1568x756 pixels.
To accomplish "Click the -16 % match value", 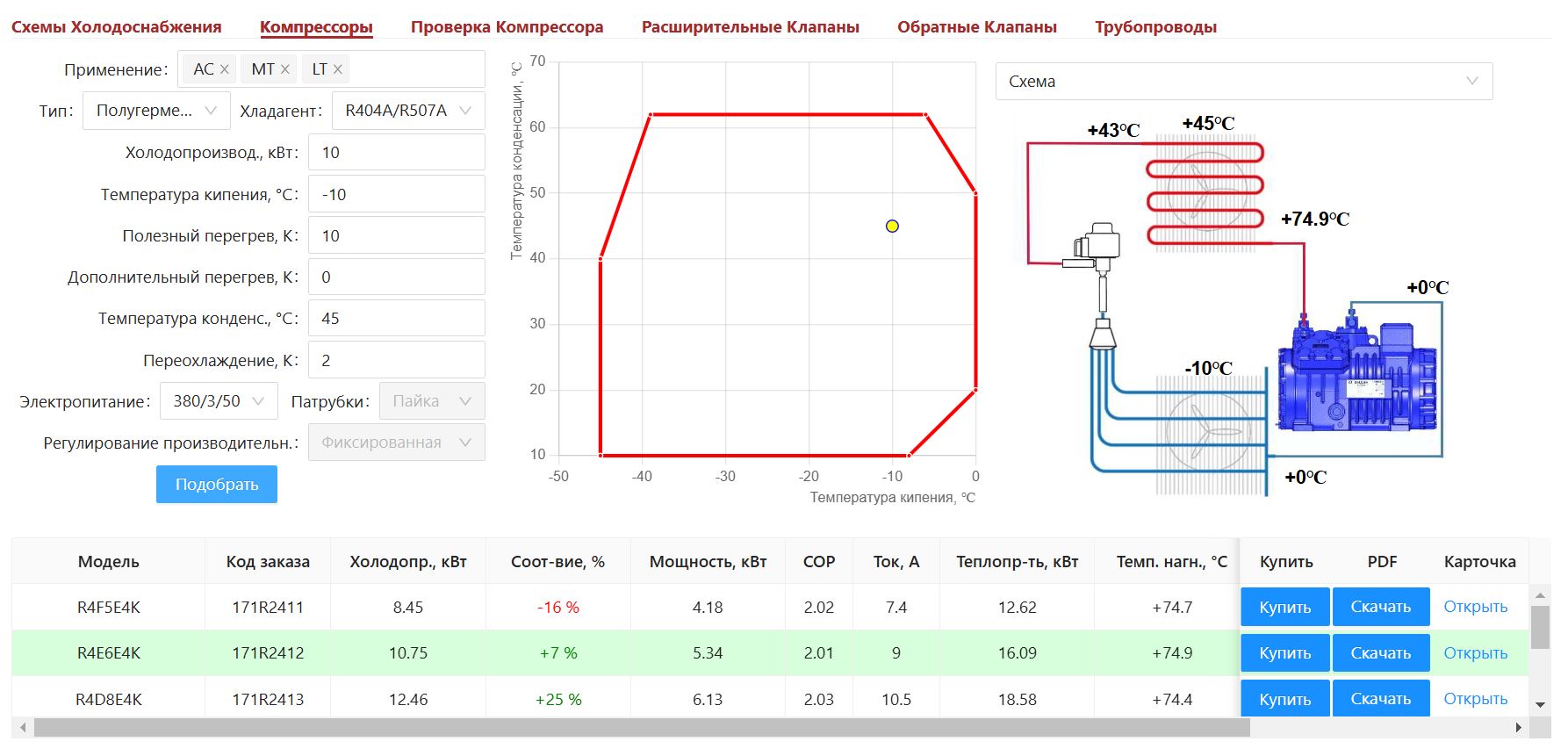I will 558,608.
